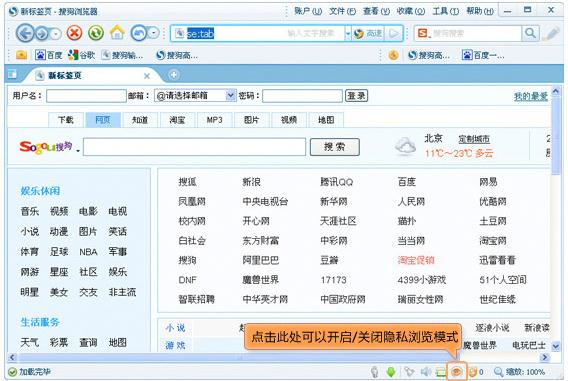
Task: Click the go arrow at the address bar end
Action: pyautogui.click(x=394, y=34)
